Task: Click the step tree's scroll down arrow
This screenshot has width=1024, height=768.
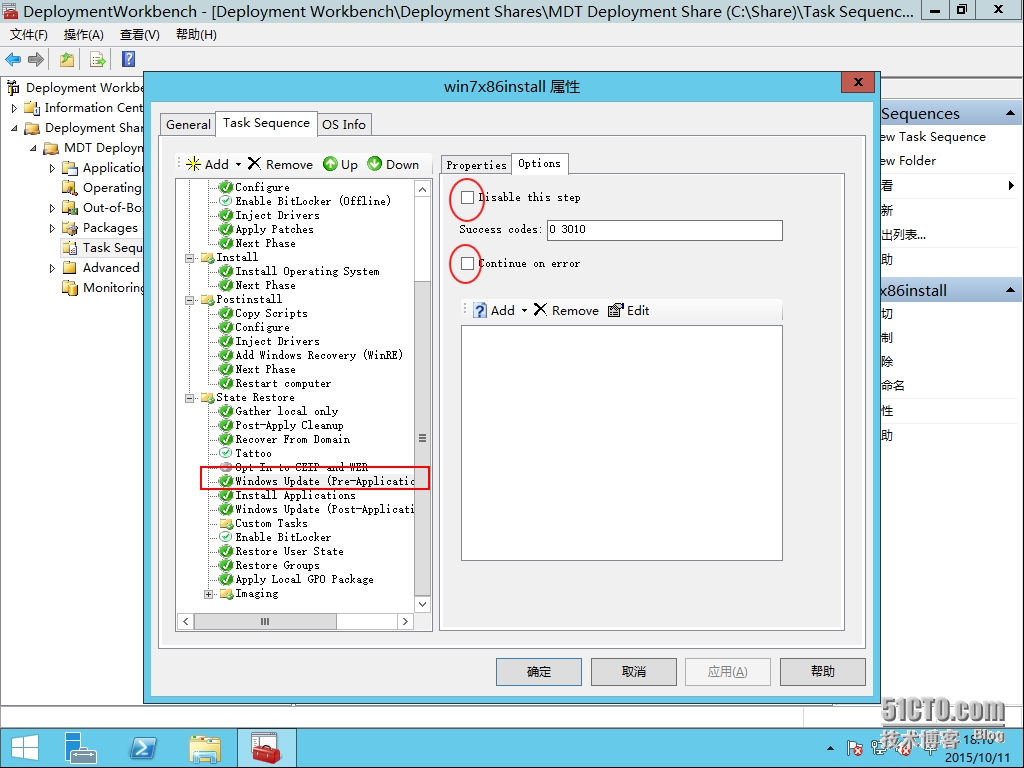Action: (x=423, y=605)
